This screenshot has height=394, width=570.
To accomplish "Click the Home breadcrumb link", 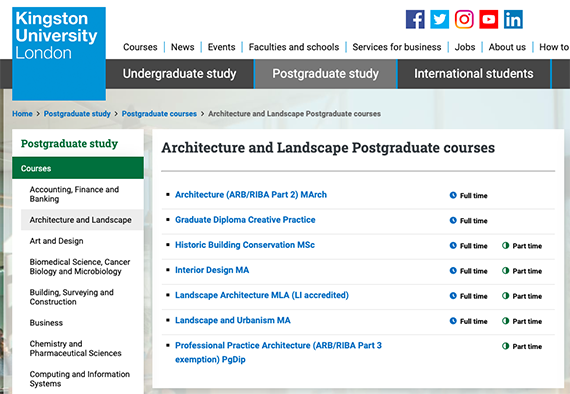I will click(x=22, y=114).
